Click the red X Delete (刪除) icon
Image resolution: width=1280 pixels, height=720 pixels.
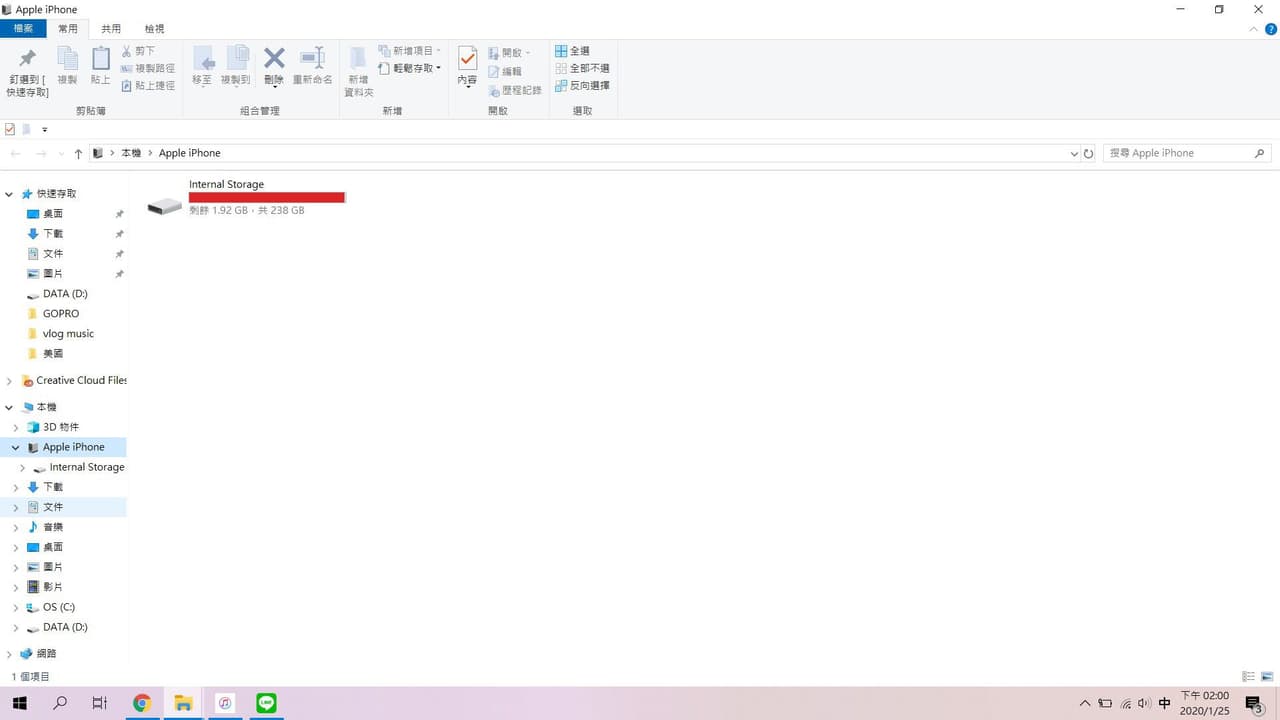274,66
